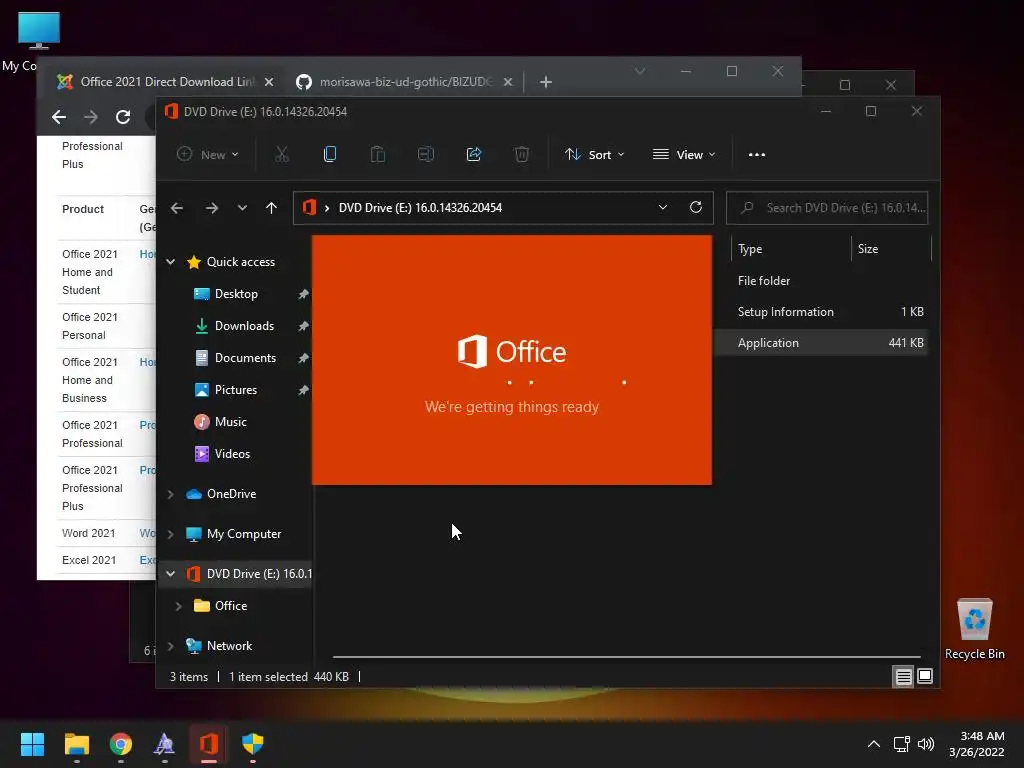1024x768 pixels.
Task: Refresh the DVD Drive folder view
Action: coord(696,207)
